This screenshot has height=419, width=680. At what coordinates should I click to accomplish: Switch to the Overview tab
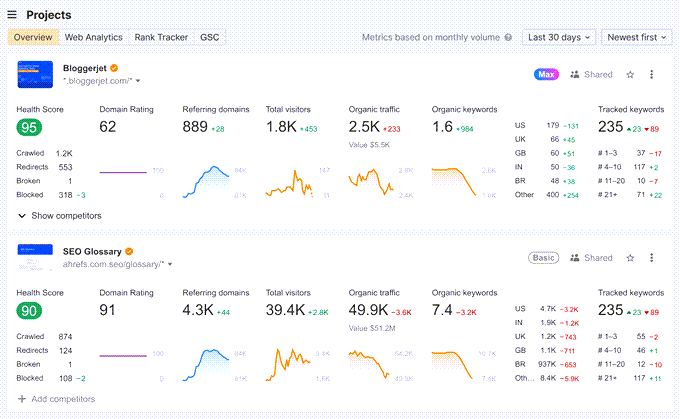33,37
